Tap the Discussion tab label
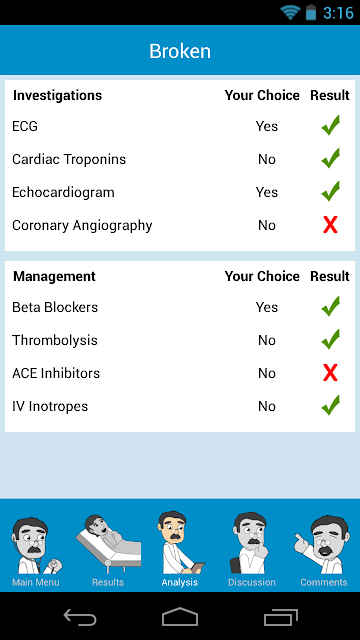 (251, 582)
